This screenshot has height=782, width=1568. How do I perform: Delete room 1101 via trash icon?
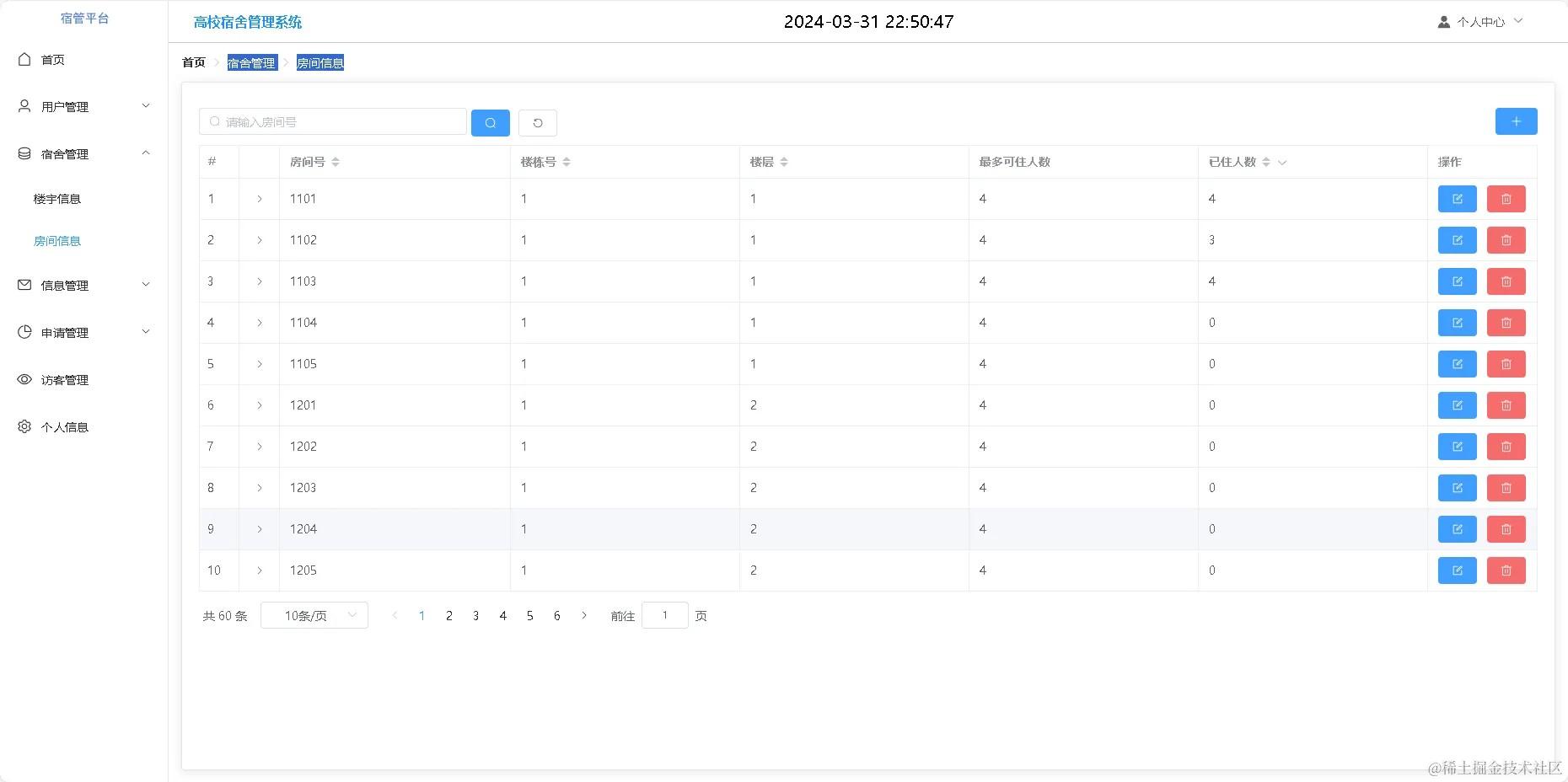pyautogui.click(x=1506, y=199)
